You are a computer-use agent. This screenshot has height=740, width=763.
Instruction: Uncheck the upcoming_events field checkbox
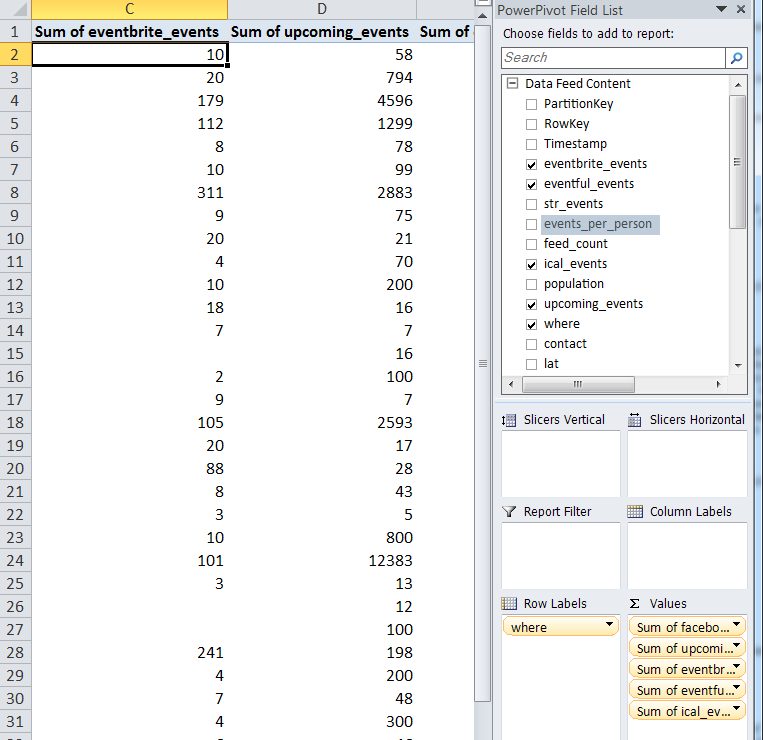tap(531, 305)
